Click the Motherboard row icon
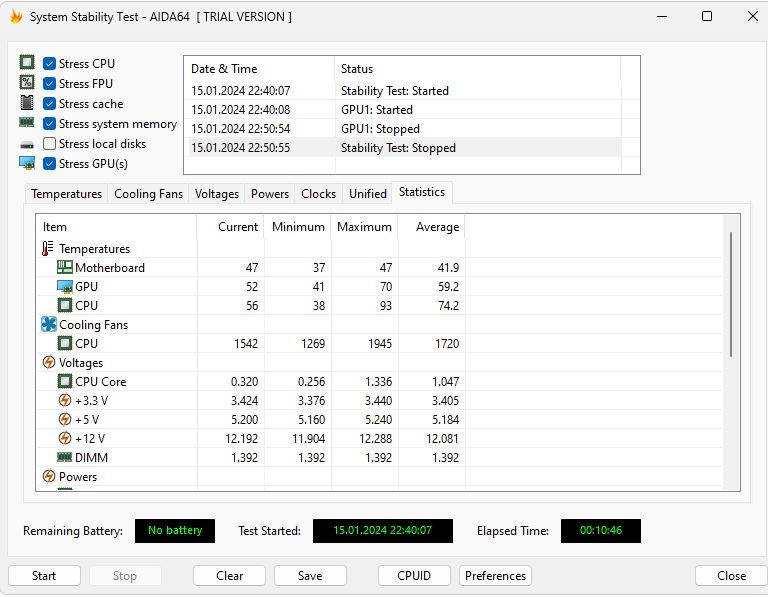This screenshot has height=597, width=768. (x=65, y=267)
